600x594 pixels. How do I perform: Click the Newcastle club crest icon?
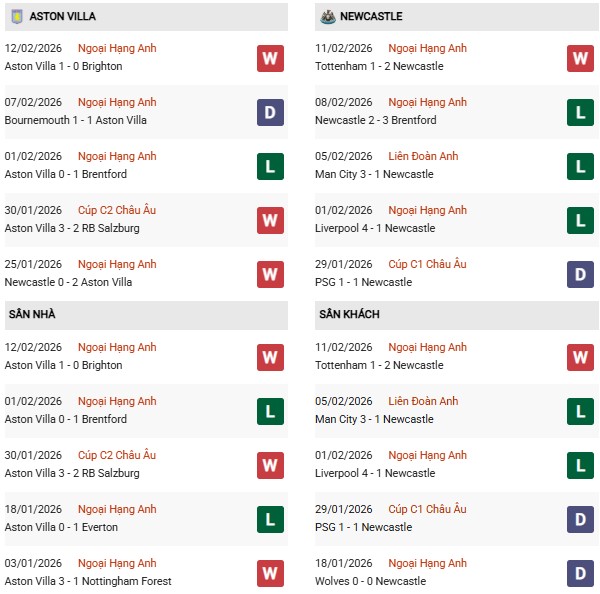326,16
